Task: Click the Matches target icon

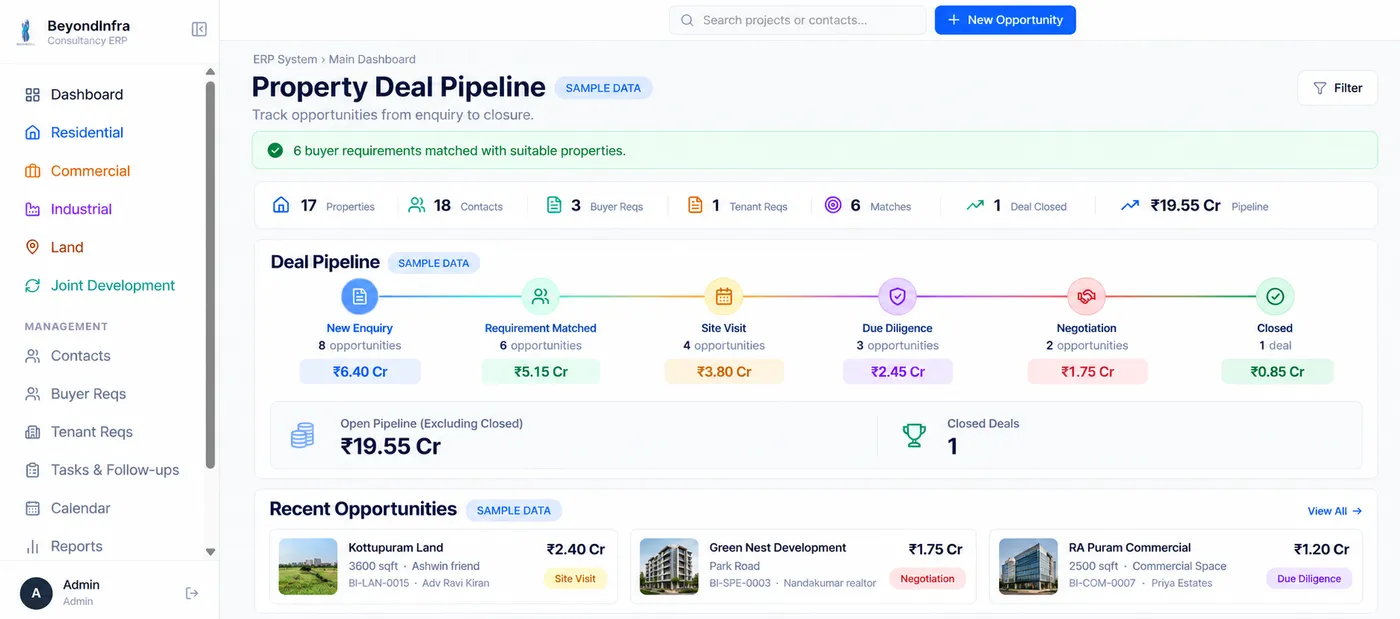Action: pyautogui.click(x=833, y=205)
